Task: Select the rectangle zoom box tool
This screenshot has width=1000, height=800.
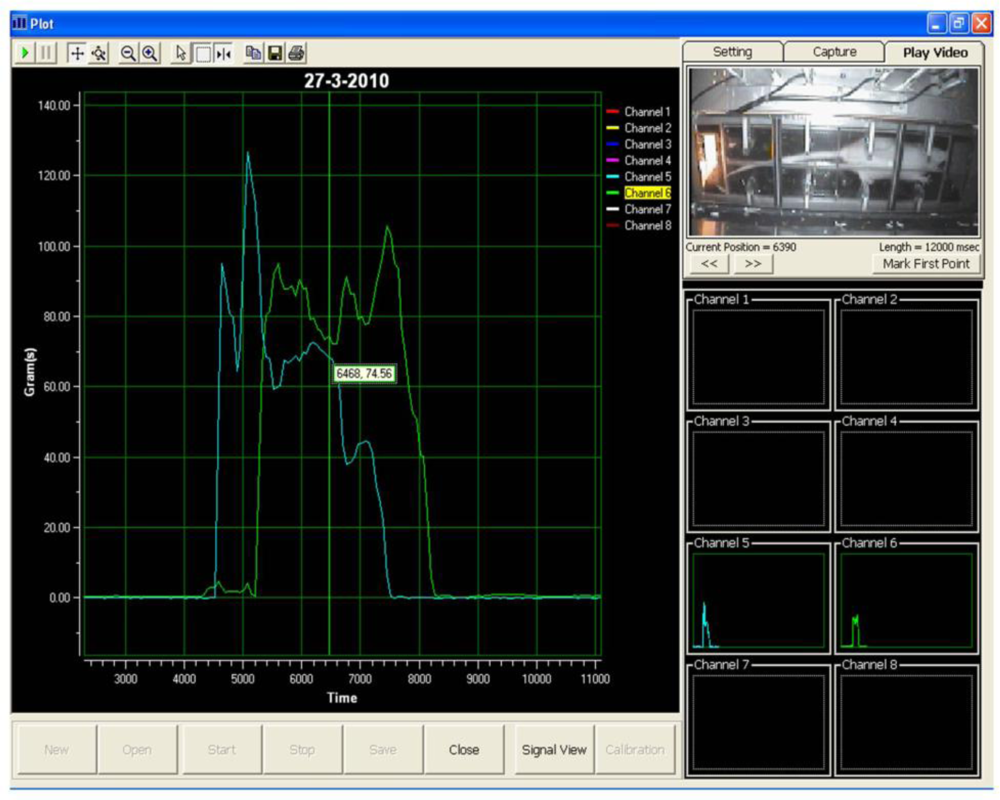Action: click(x=202, y=53)
